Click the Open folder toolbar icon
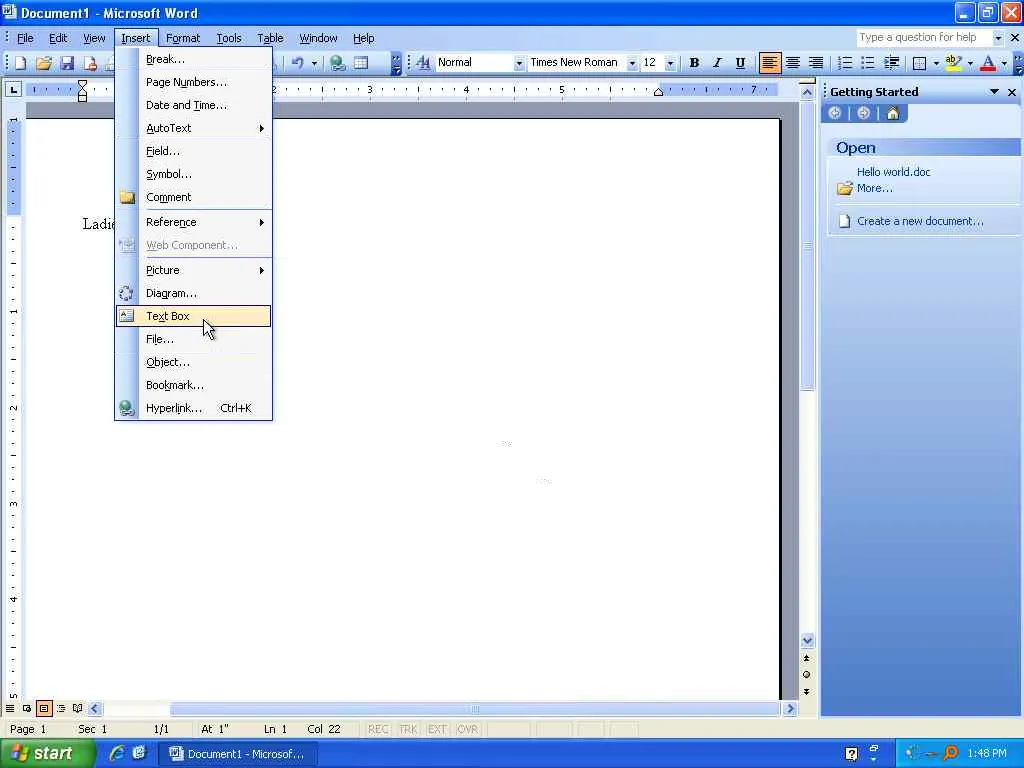This screenshot has height=768, width=1024. (44, 63)
